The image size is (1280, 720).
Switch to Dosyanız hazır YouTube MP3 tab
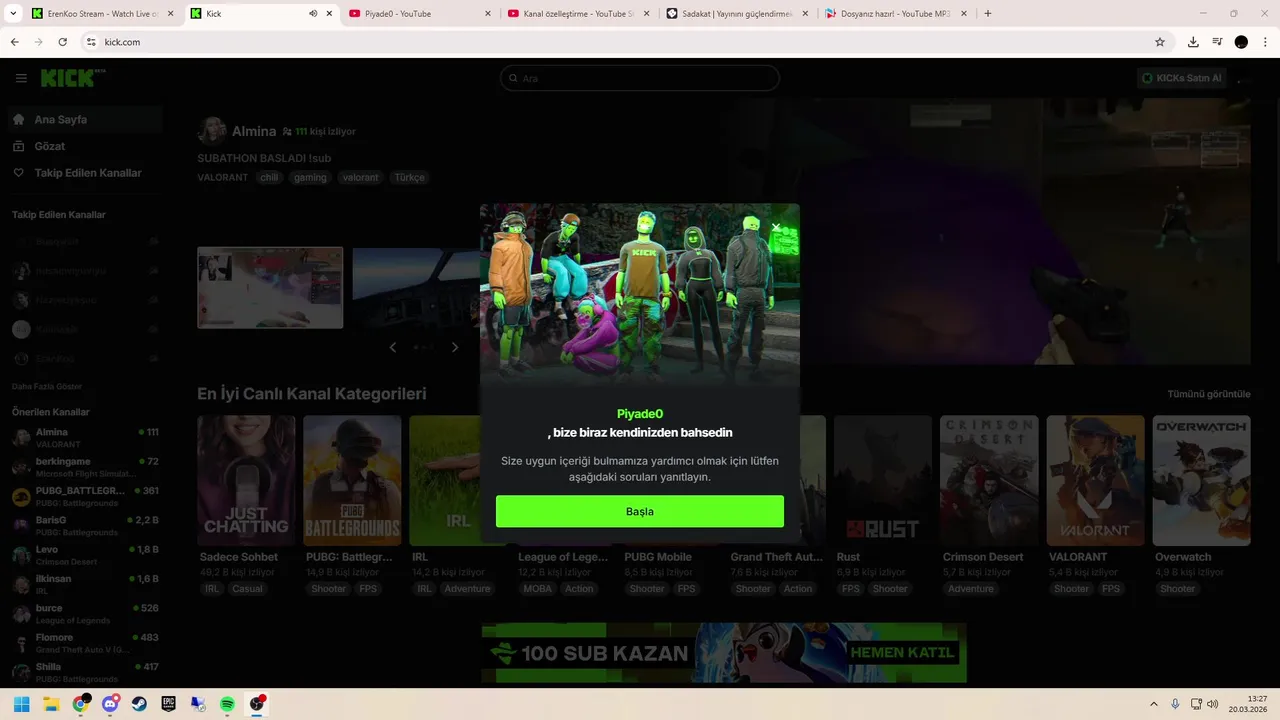click(x=895, y=14)
